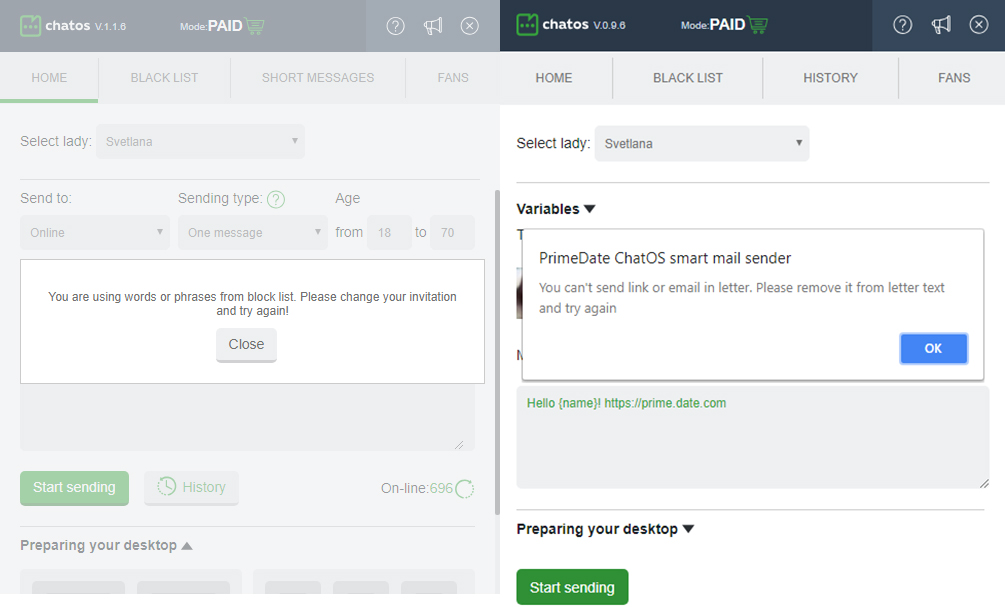Click the resize handle of the v1.1.6 message box
1005x607 pixels.
[x=459, y=445]
